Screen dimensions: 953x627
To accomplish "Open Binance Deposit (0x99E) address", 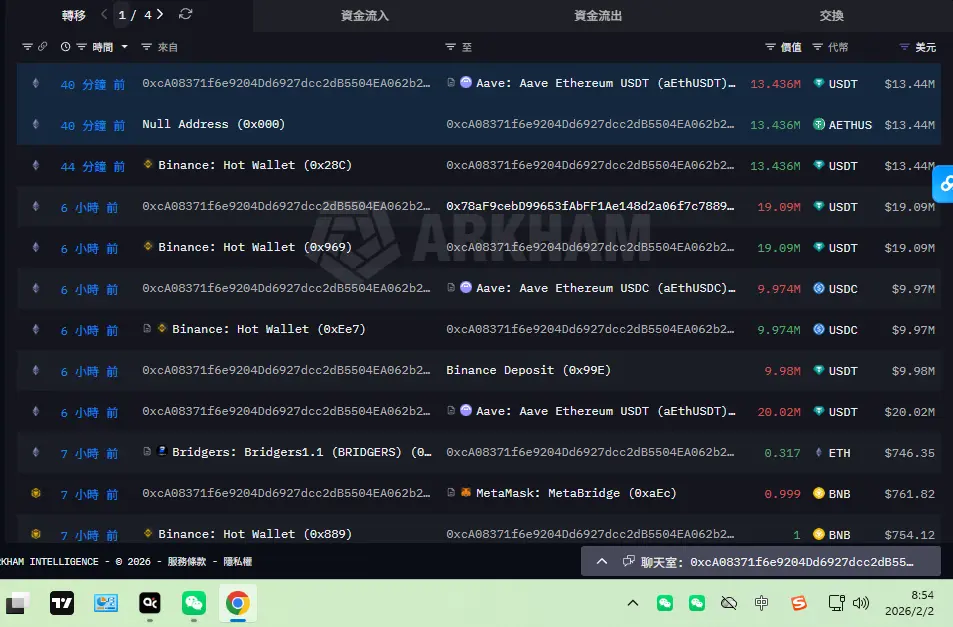I will pyautogui.click(x=528, y=370).
